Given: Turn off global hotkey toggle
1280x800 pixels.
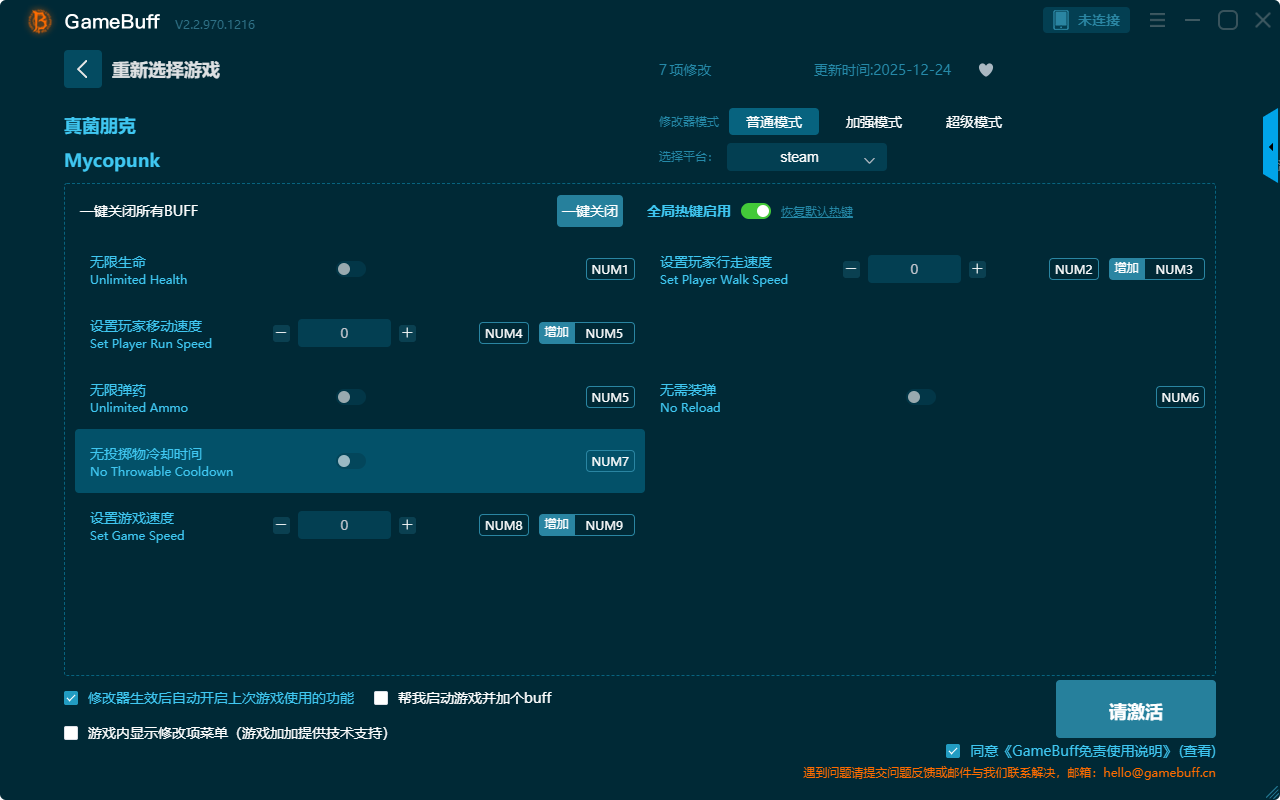Looking at the screenshot, I should point(756,211).
